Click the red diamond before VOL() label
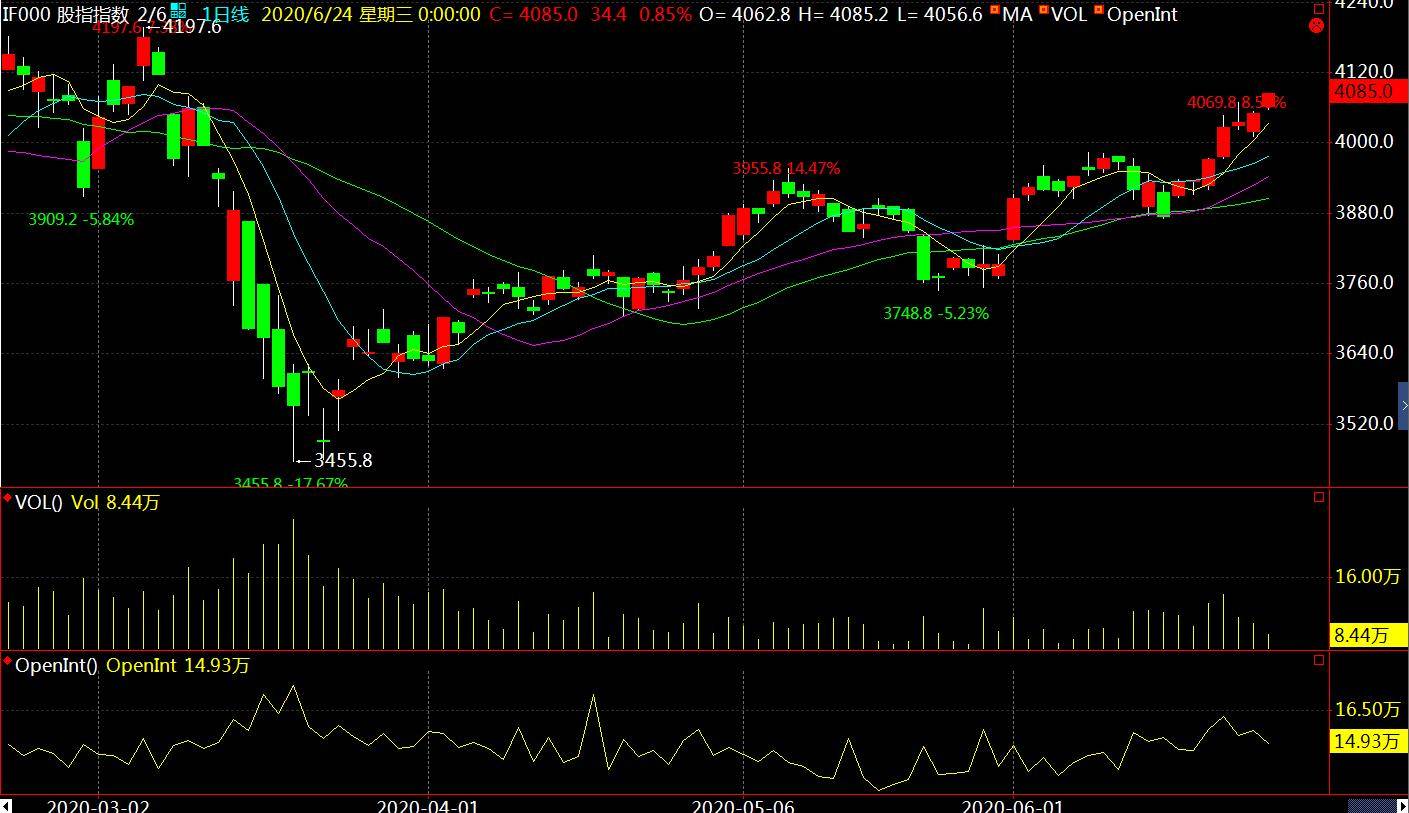The width and height of the screenshot is (1409, 813). 8,498
